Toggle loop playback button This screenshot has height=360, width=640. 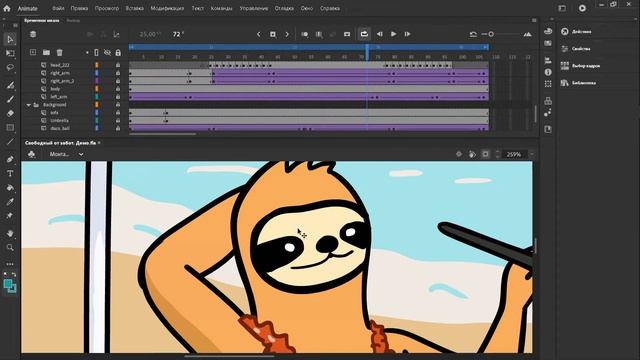click(364, 34)
